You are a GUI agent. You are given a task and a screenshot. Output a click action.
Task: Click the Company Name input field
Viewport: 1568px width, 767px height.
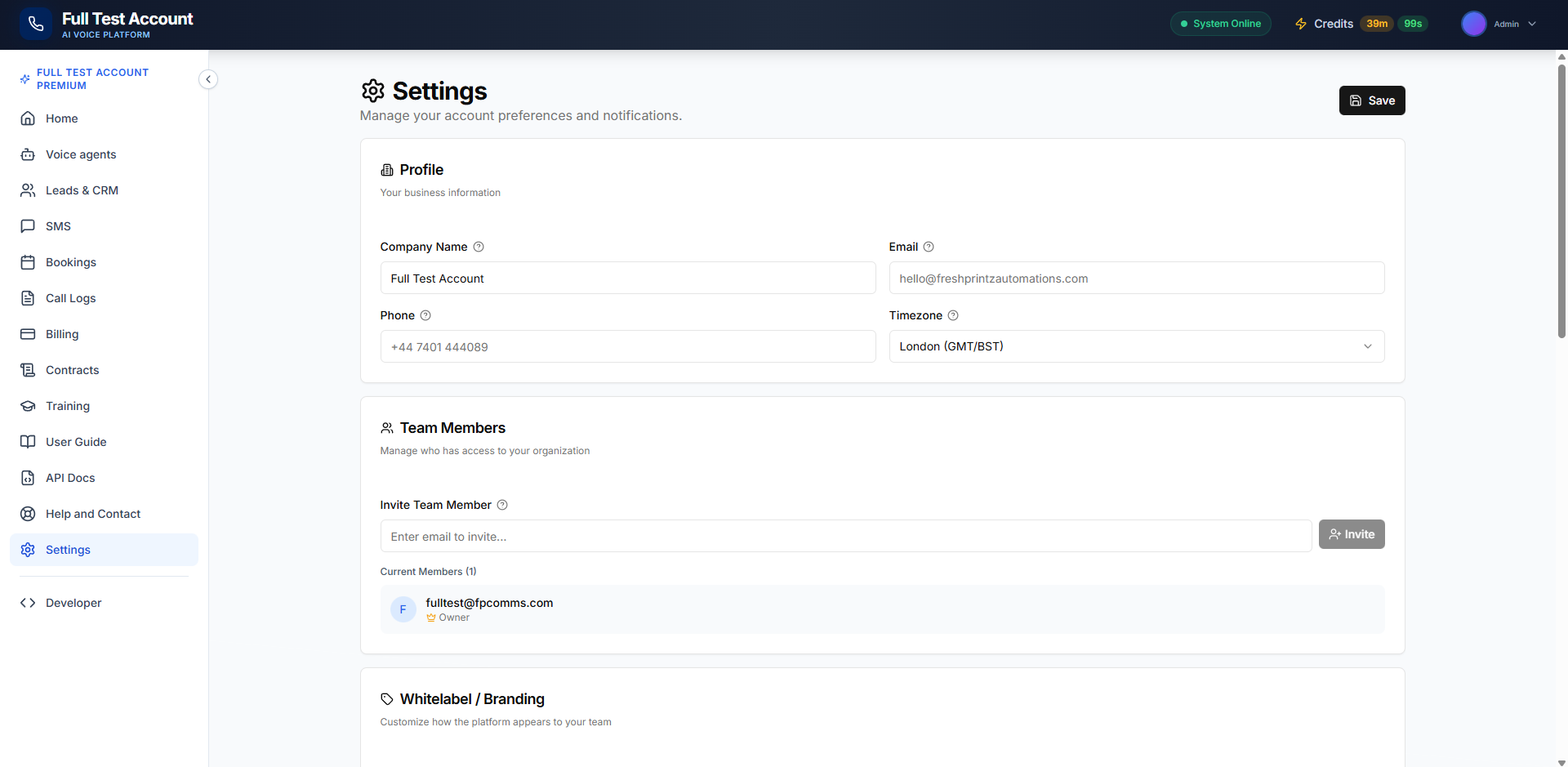(627, 279)
